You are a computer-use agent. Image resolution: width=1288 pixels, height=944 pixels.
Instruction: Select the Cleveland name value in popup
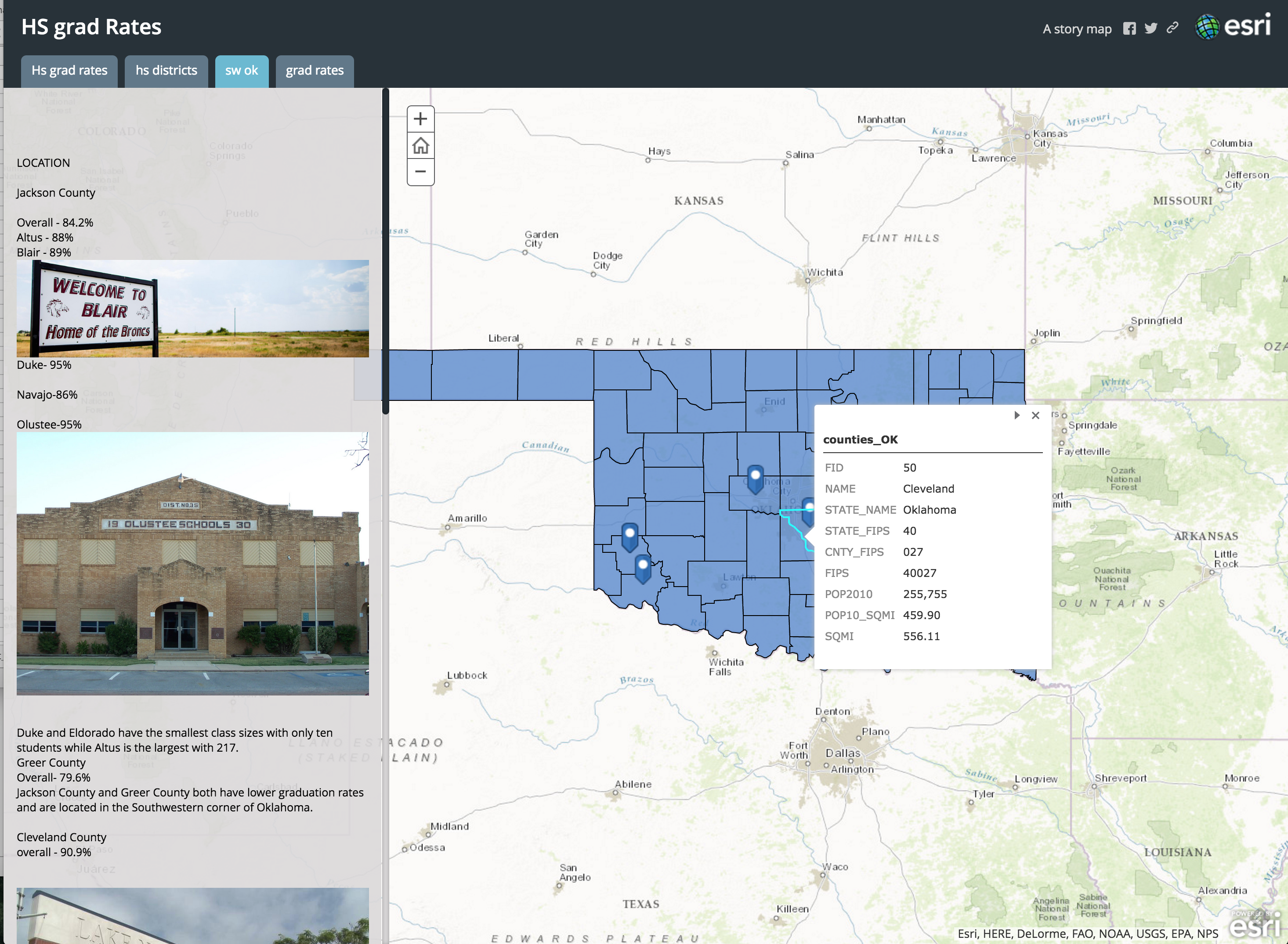(x=928, y=489)
